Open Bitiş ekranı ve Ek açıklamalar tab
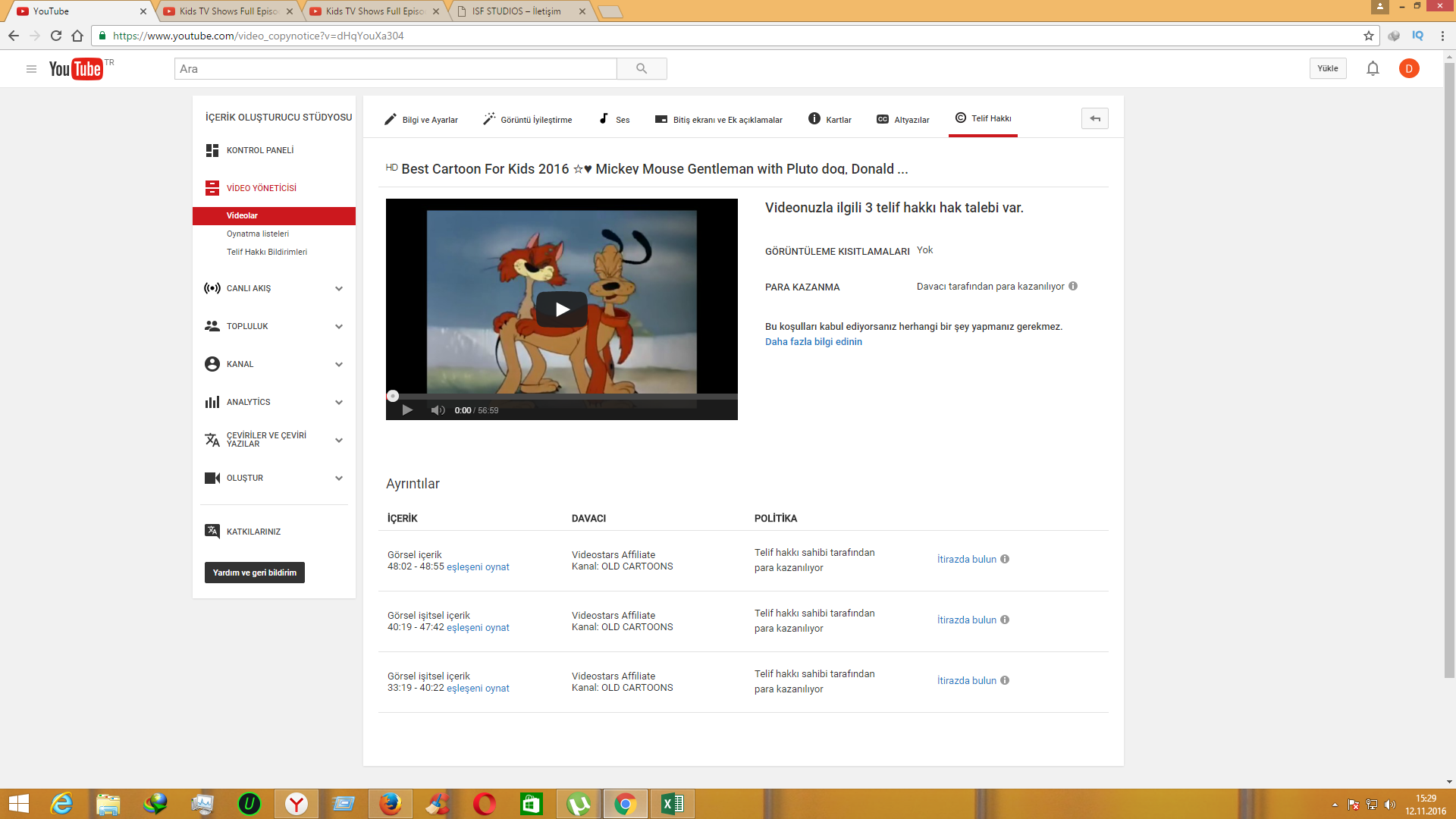The image size is (1456, 819). [719, 119]
